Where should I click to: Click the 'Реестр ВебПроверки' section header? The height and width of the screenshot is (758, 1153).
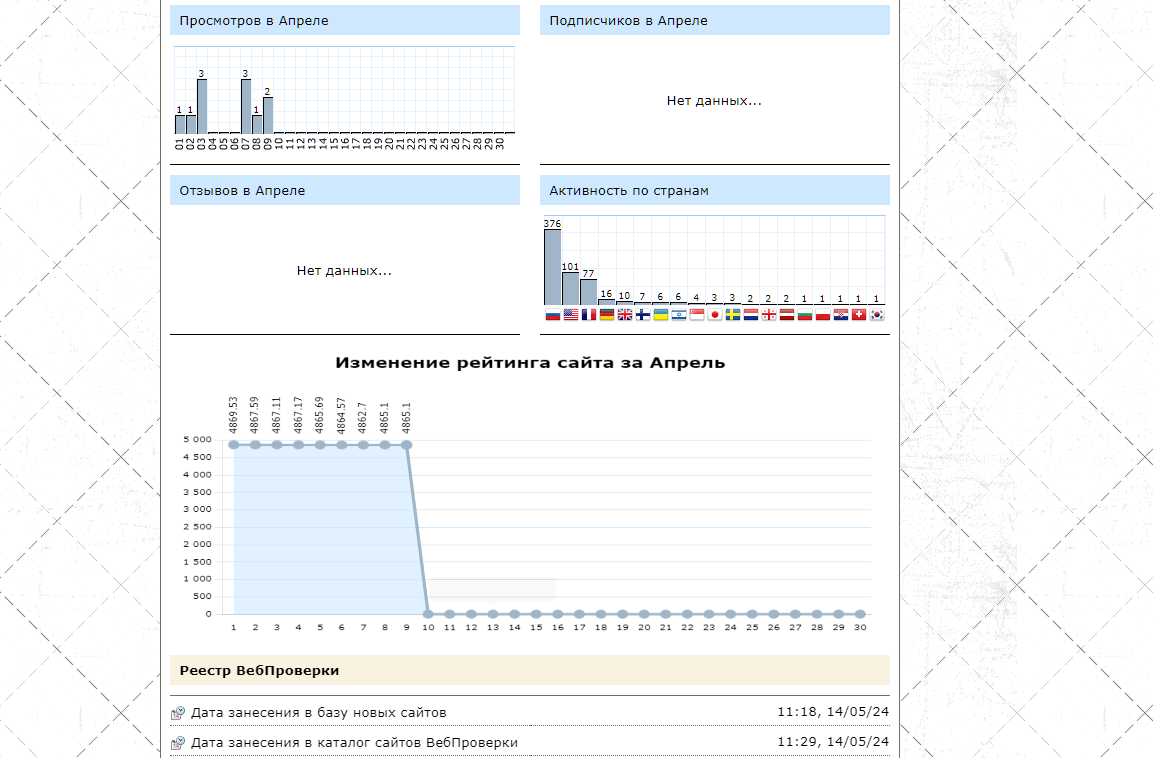530,671
